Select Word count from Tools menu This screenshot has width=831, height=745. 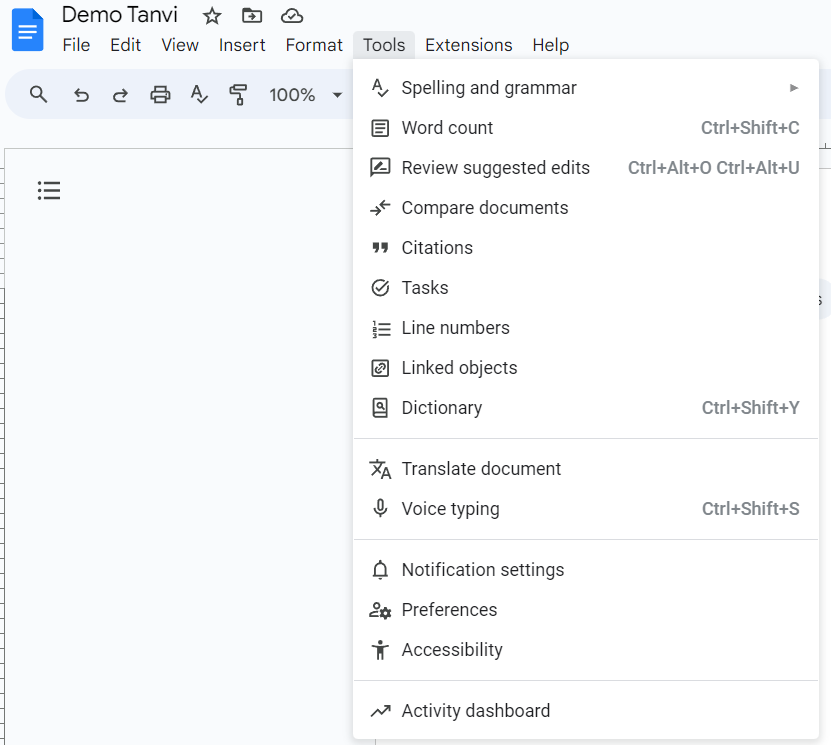(x=586, y=128)
